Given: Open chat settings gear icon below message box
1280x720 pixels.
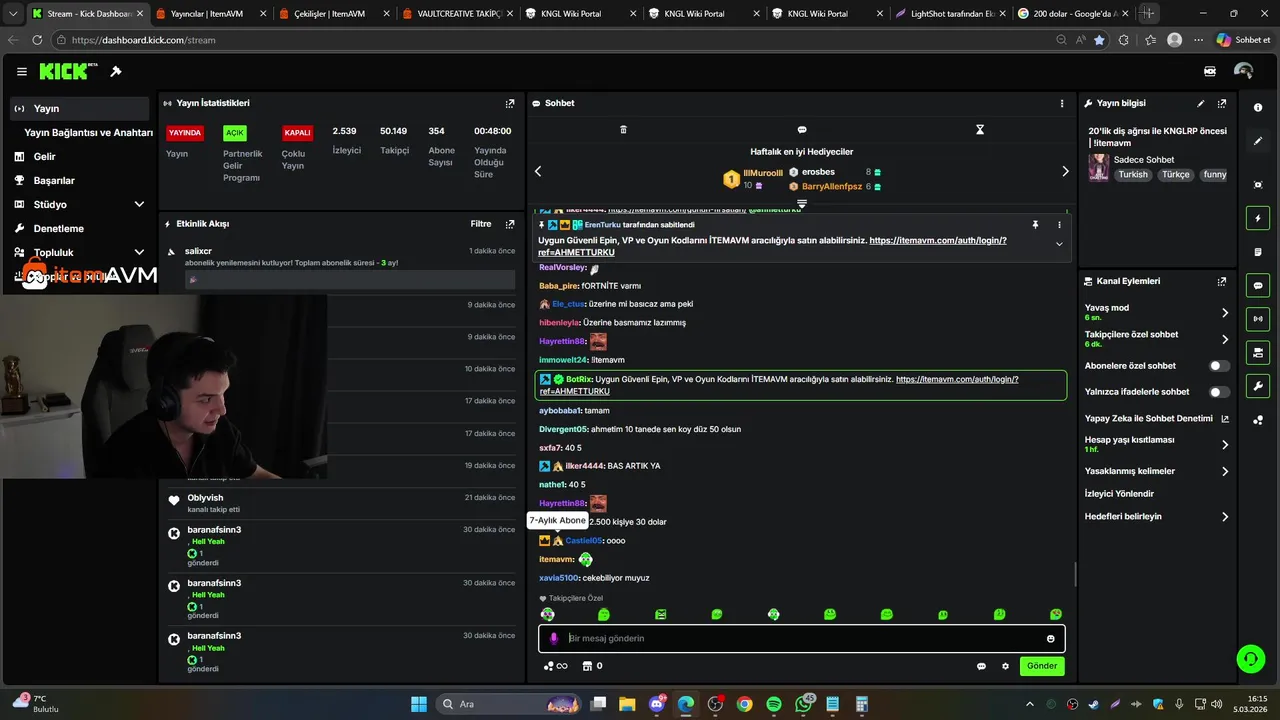Looking at the screenshot, I should (x=1006, y=666).
